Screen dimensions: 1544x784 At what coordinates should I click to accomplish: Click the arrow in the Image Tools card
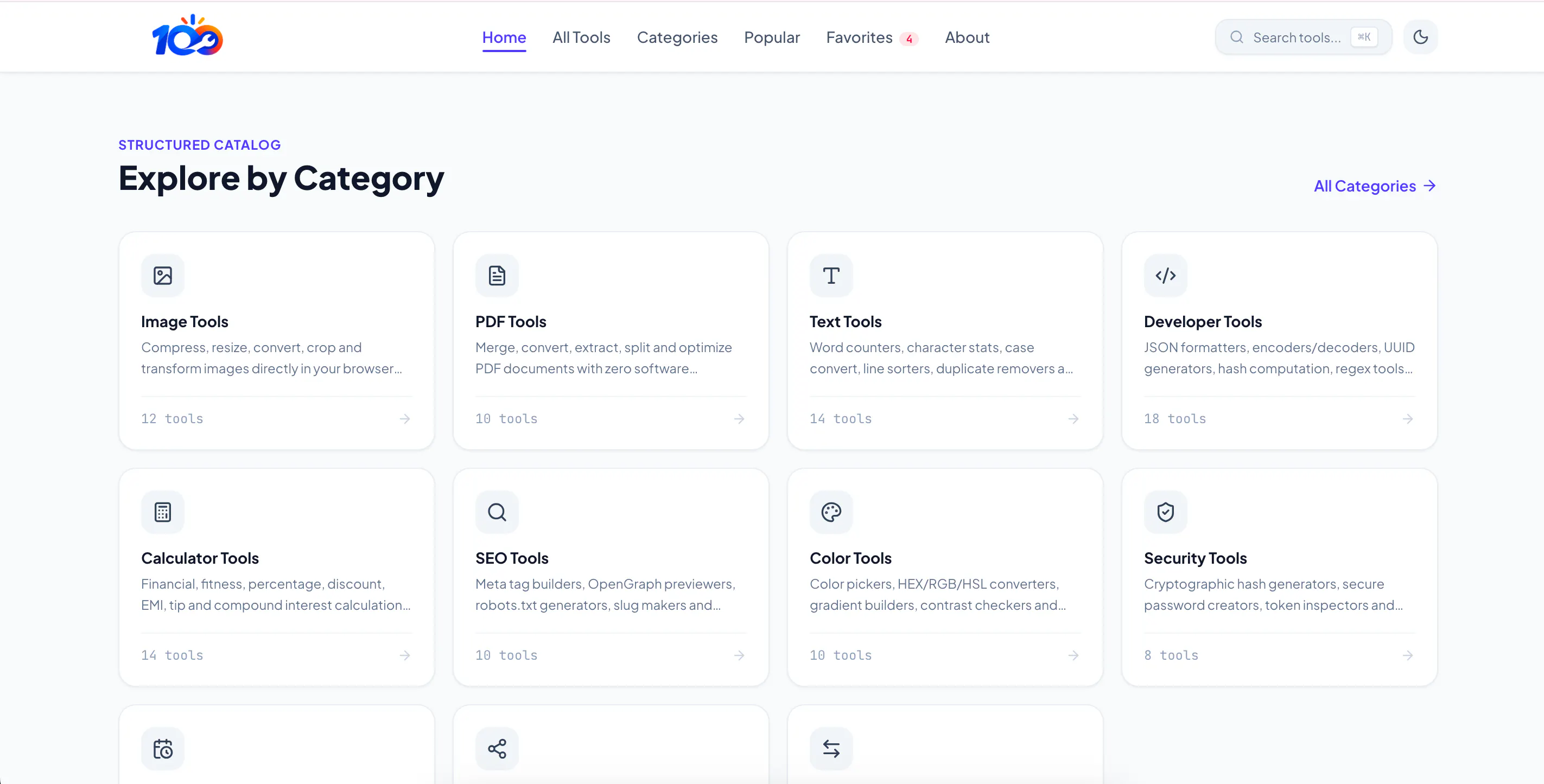click(x=405, y=418)
